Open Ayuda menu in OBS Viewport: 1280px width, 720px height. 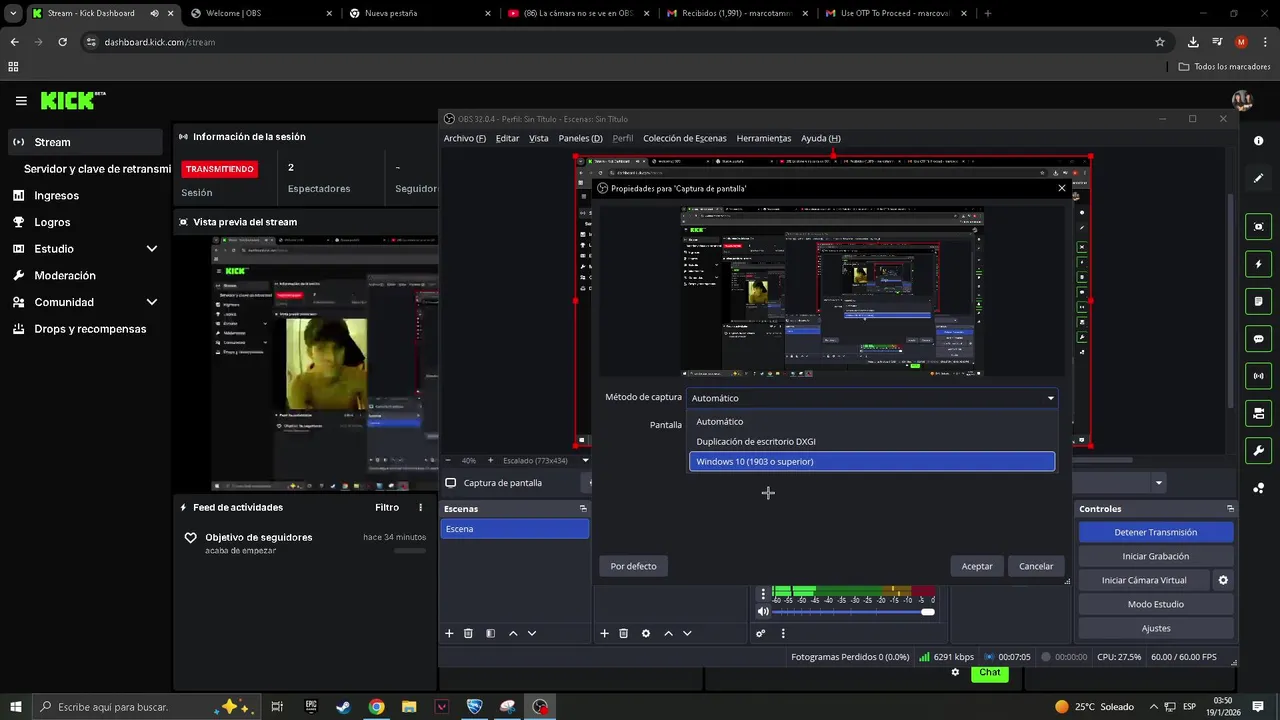point(821,138)
